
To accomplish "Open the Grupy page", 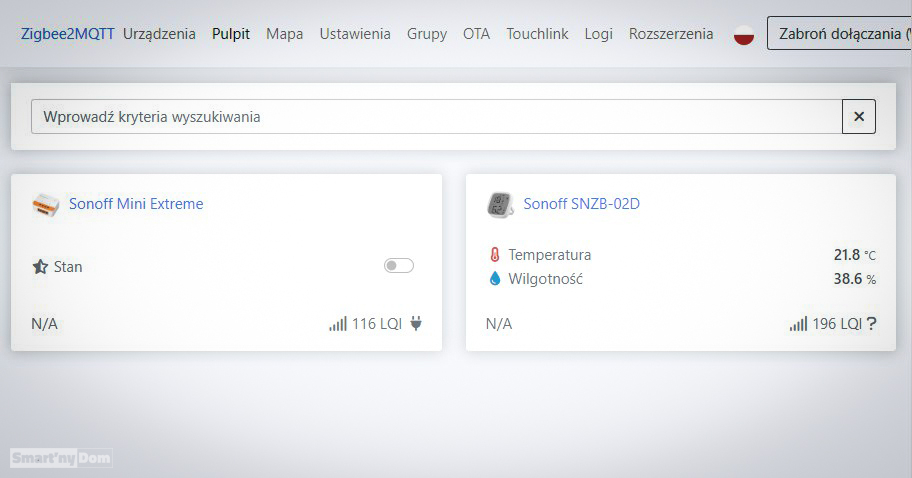I will [427, 34].
